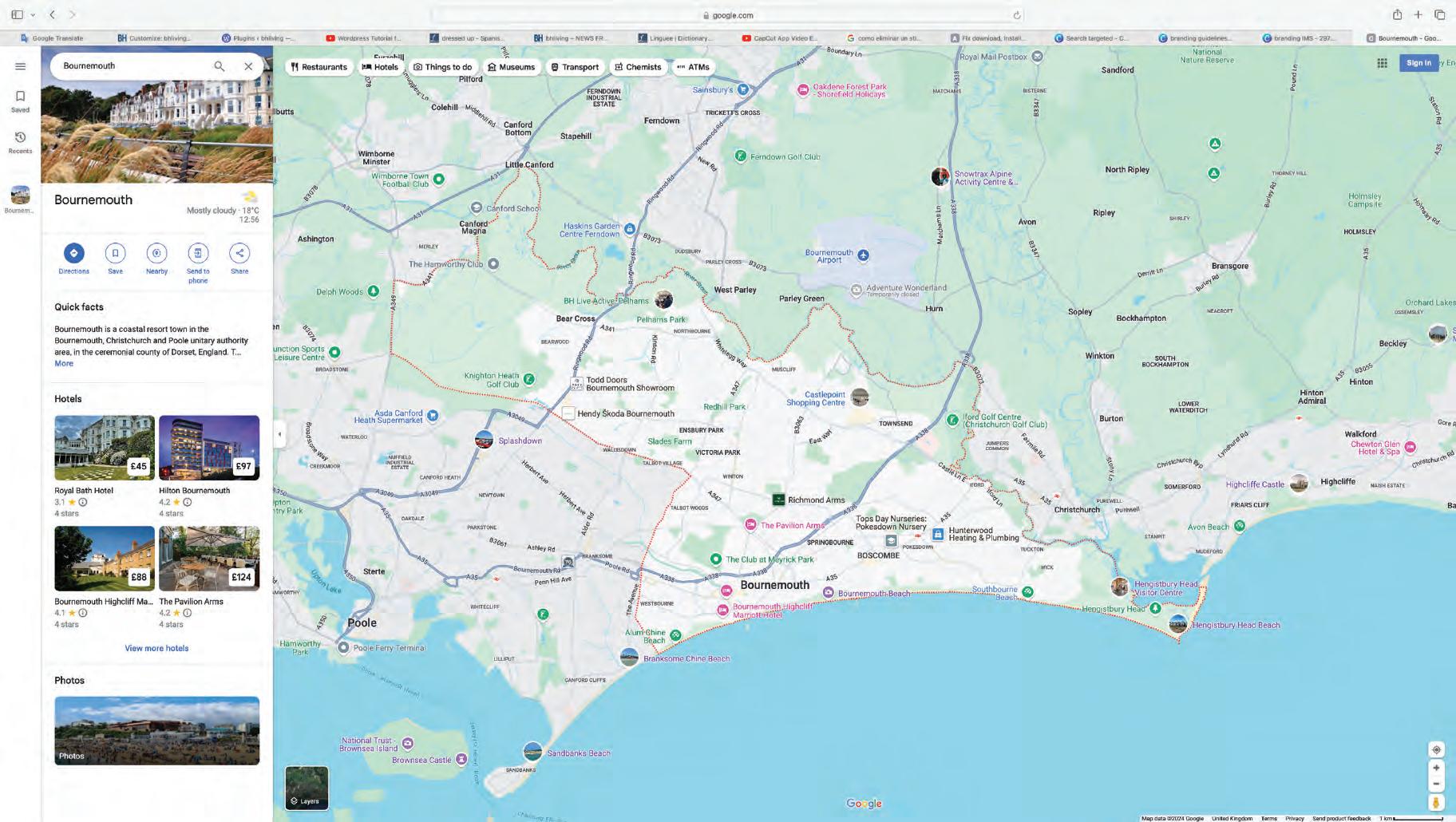Viewport: 1456px width, 822px height.
Task: Click the Poole Ferry Terminal marker
Action: 343,647
